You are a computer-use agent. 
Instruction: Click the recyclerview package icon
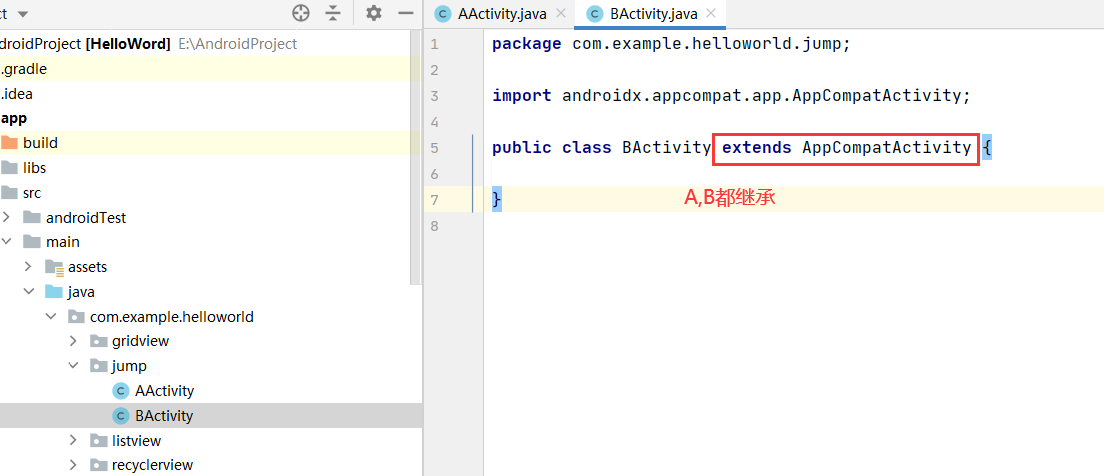tap(99, 465)
